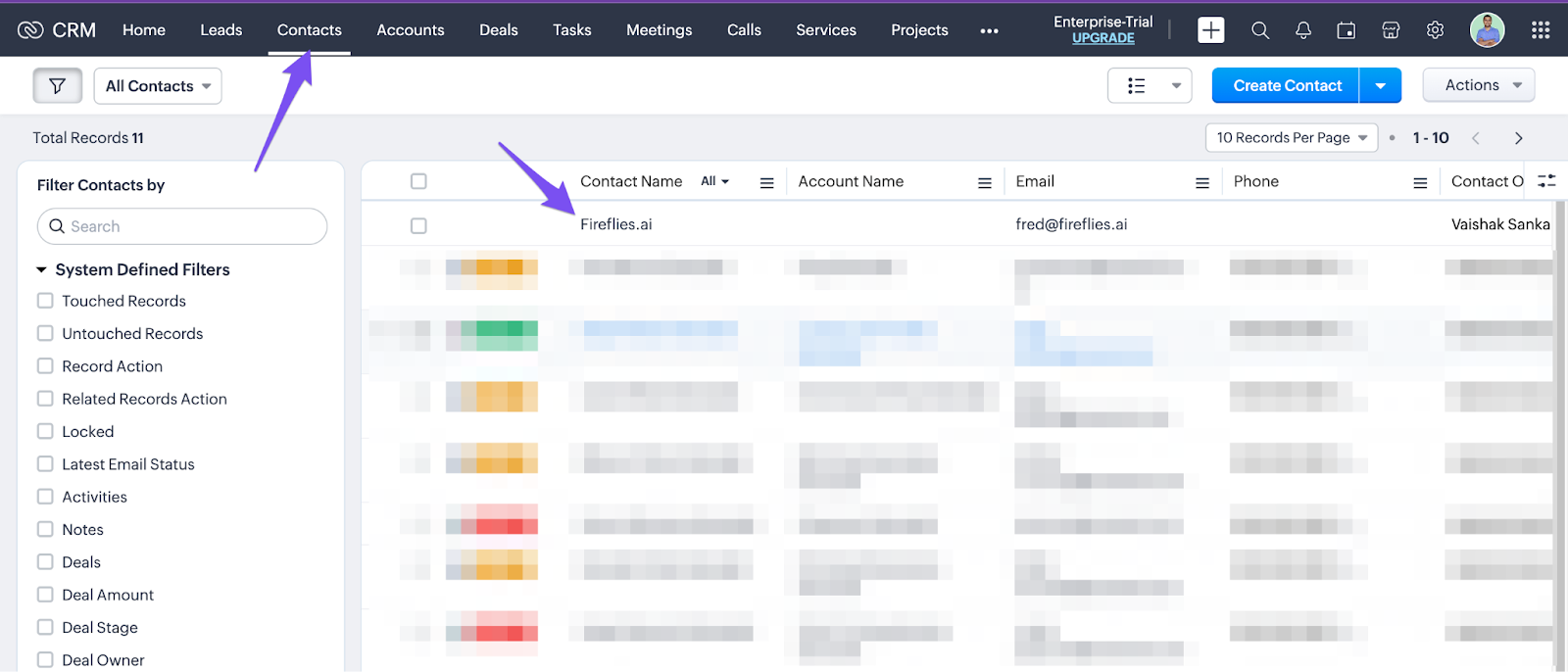
Task: Go to the Leads tab
Action: click(220, 30)
